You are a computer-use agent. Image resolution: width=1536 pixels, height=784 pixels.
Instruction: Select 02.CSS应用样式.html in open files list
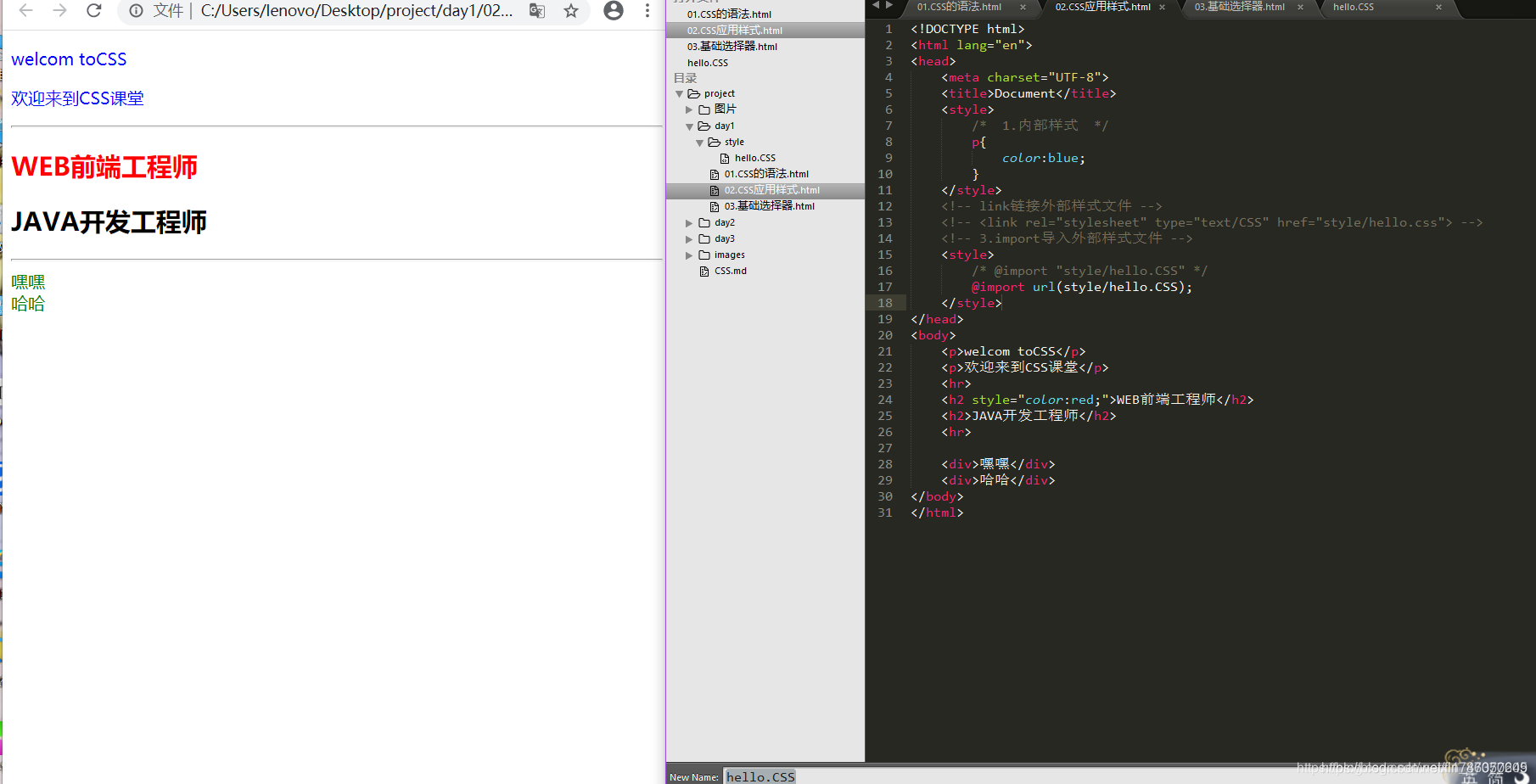(734, 31)
